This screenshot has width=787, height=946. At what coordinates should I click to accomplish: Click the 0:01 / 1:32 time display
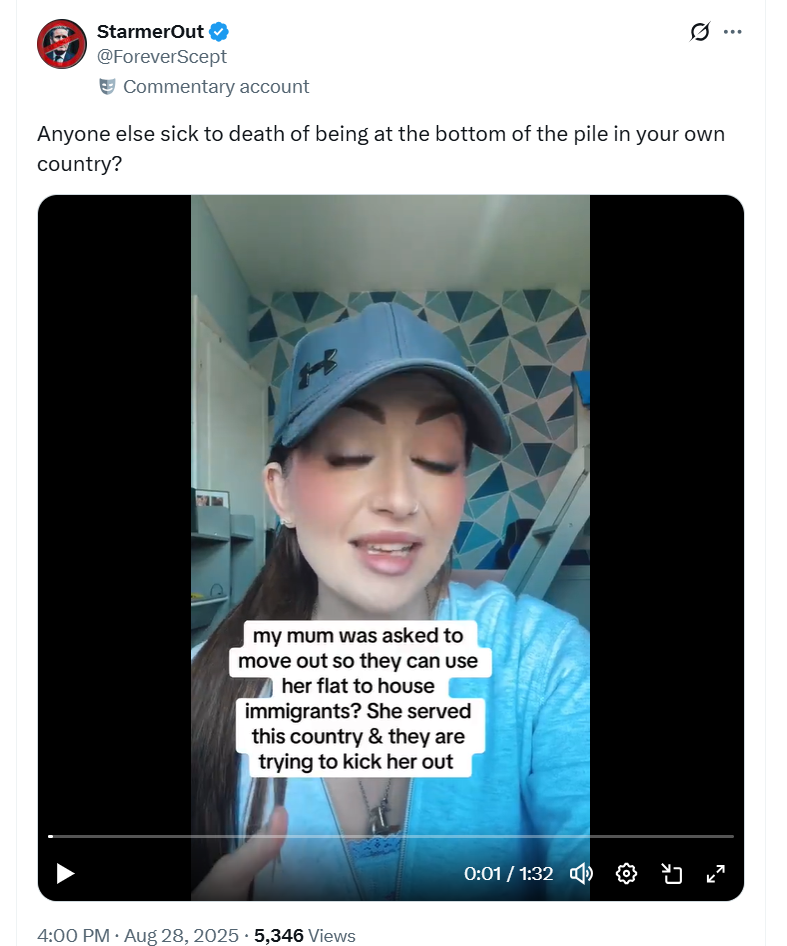tap(508, 874)
